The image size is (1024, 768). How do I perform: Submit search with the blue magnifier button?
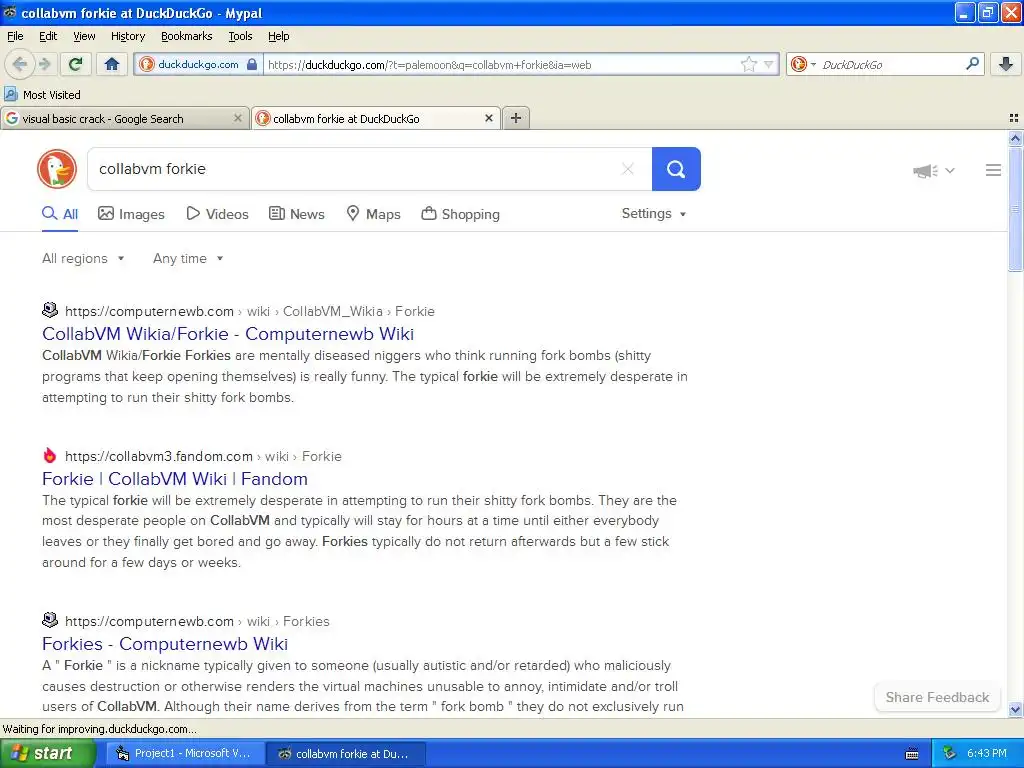(676, 169)
